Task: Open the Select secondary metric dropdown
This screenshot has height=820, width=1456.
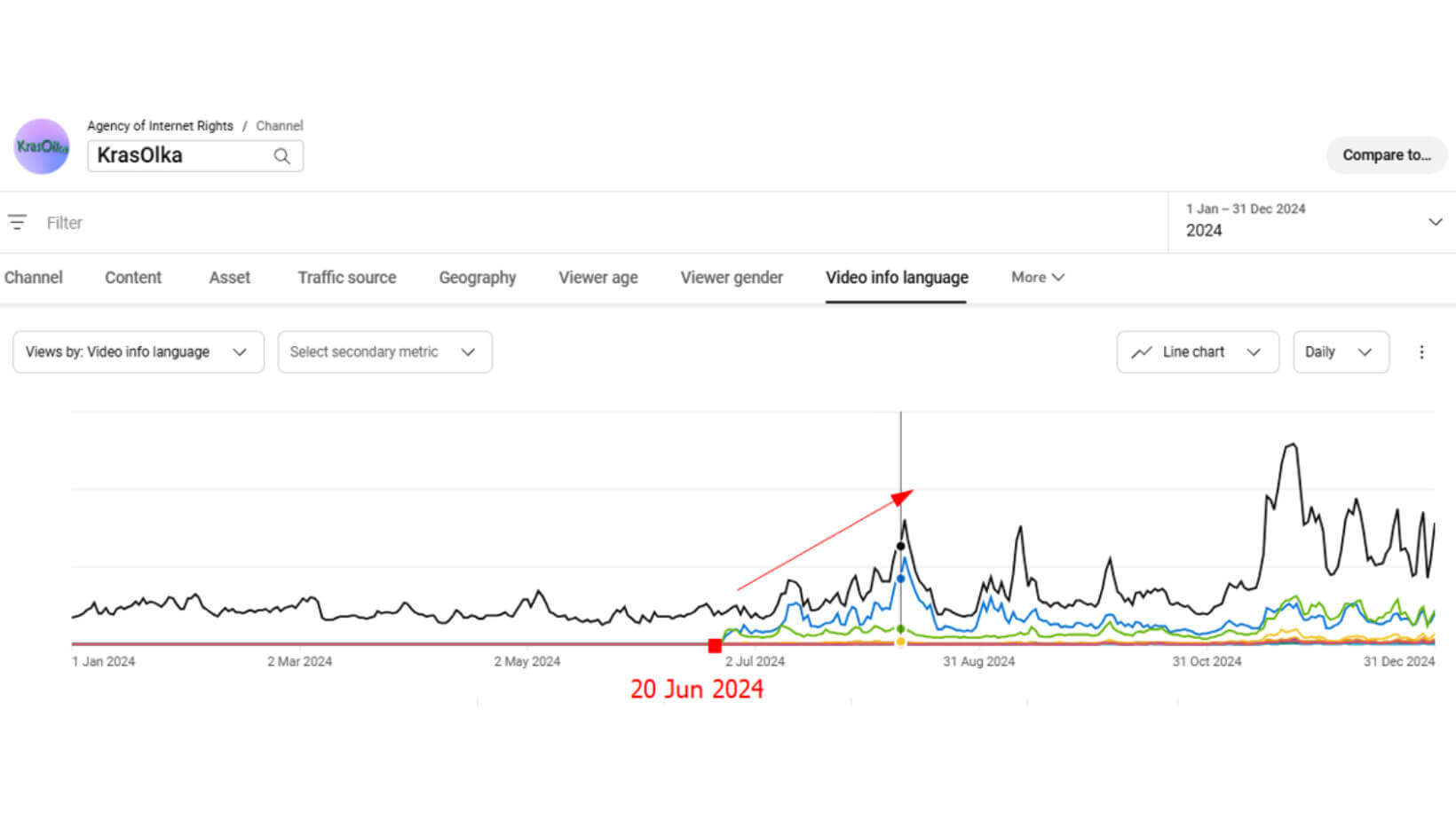Action: [384, 351]
